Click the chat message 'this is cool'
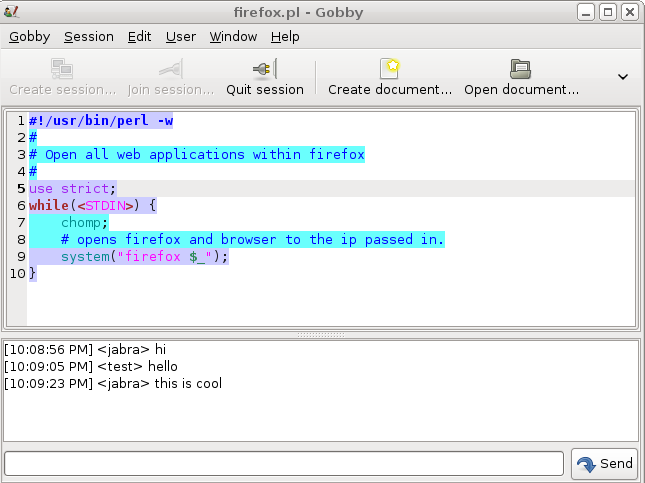This screenshot has height=483, width=645. coord(188,383)
